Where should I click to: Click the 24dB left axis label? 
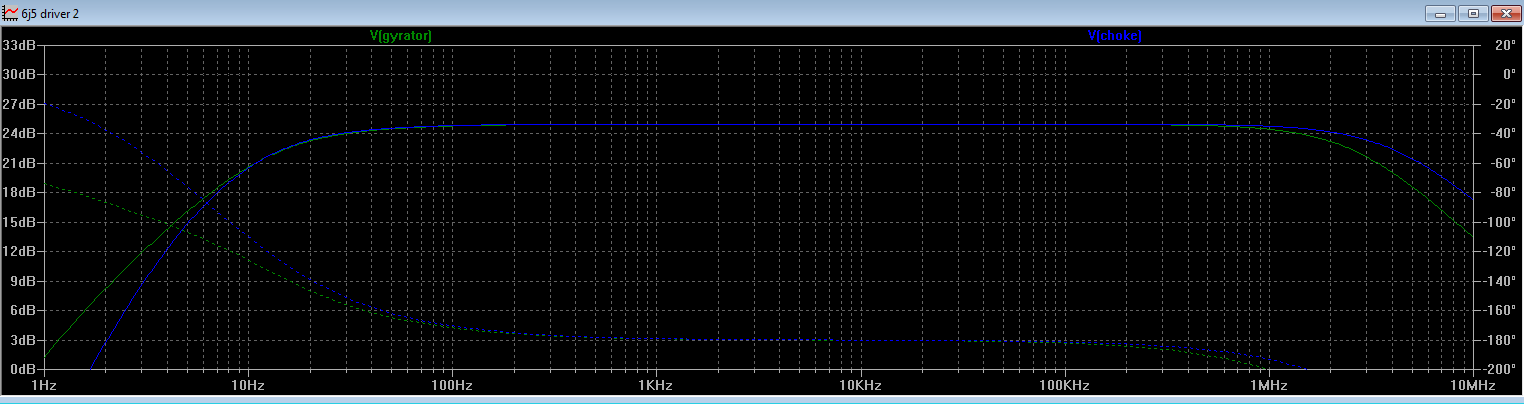[x=20, y=133]
